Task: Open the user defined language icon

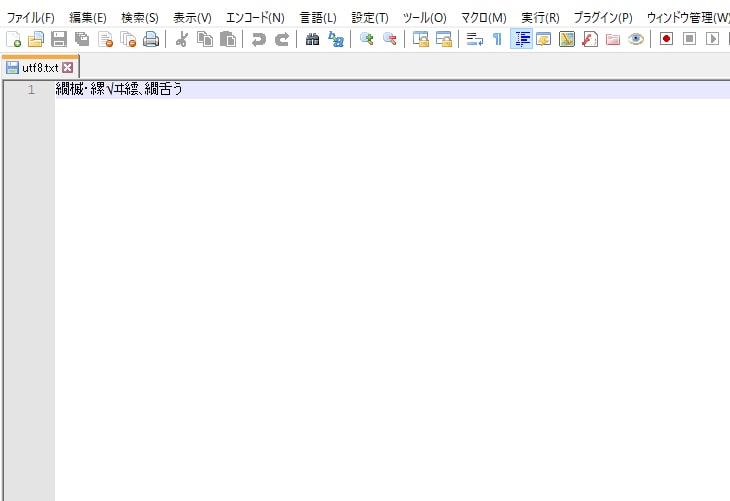Action: coord(543,39)
